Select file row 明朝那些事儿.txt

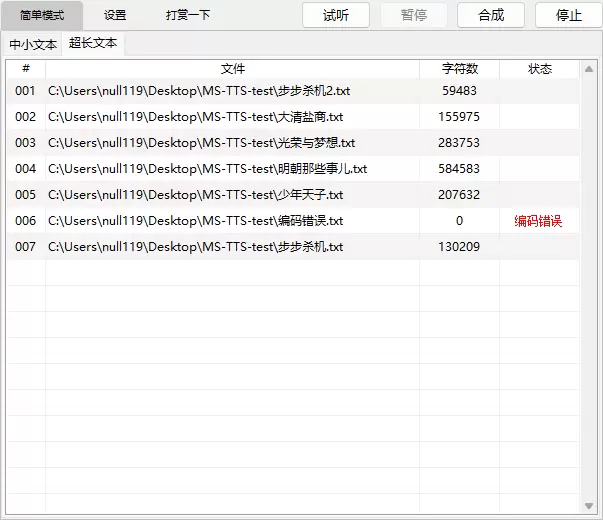click(293, 169)
